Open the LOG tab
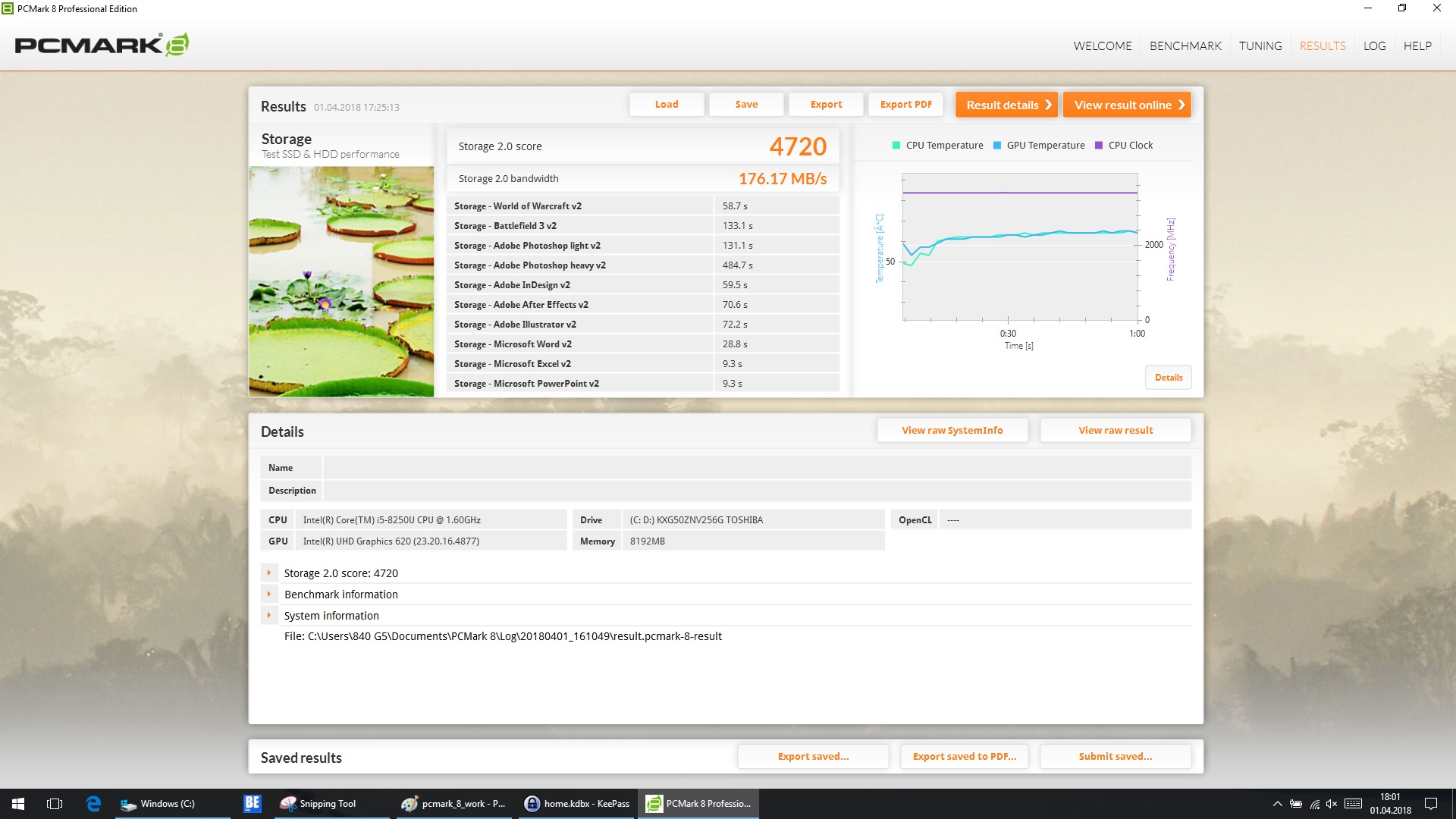Screen dimensions: 1456x819 (1374, 45)
